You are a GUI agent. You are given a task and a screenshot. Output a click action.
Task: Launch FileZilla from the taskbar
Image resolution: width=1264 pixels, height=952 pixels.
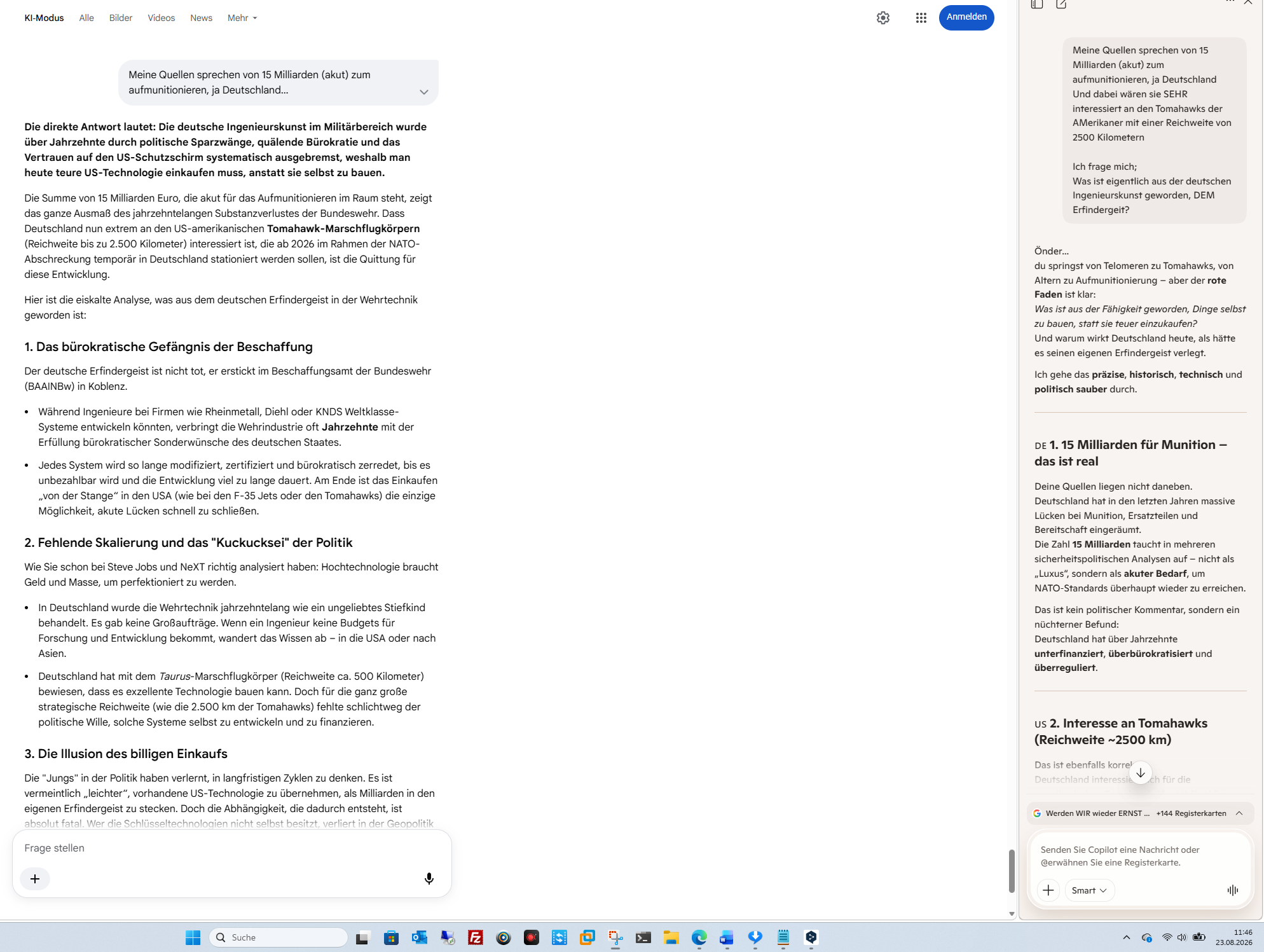tap(476, 937)
